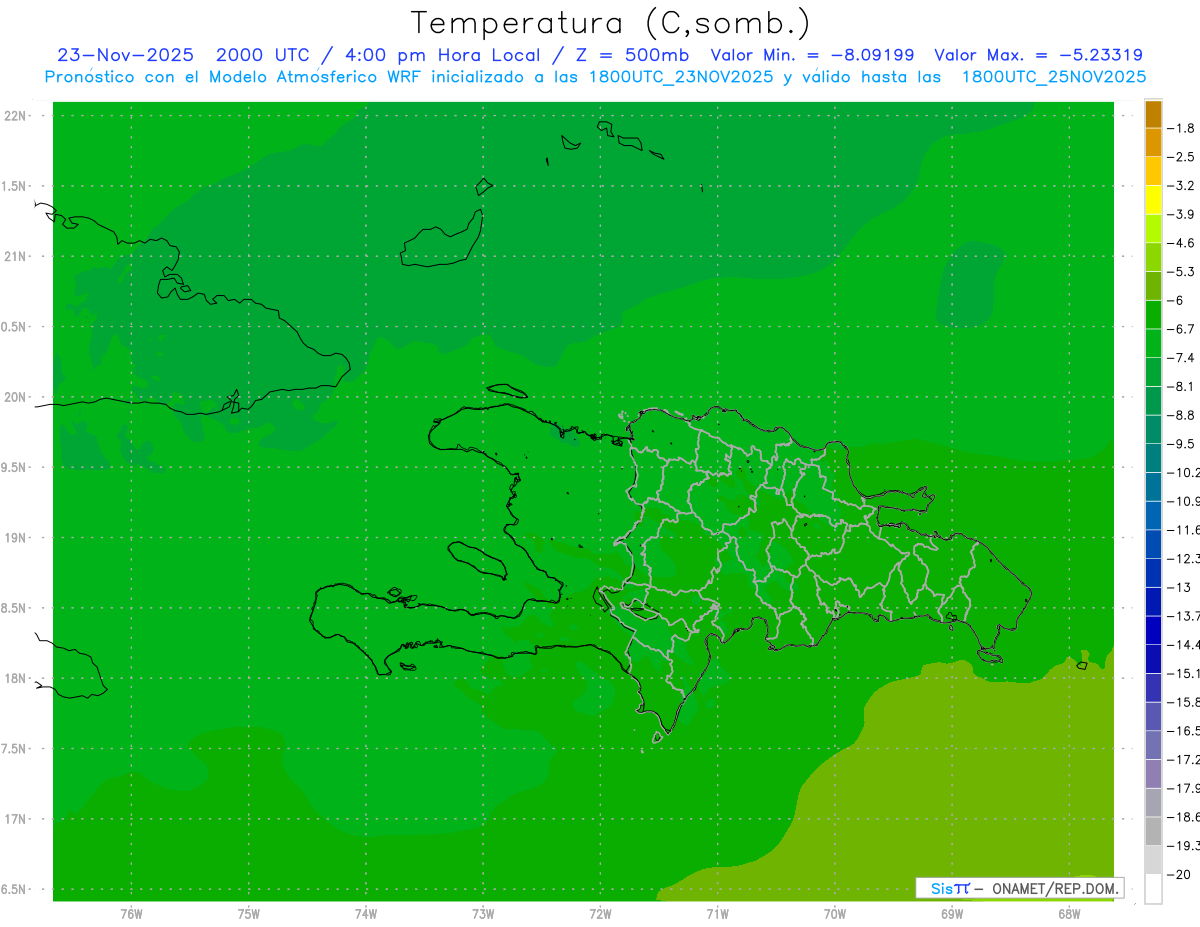The image size is (1200, 927).
Task: Click the '21N' latitude axis label
Action: [16, 256]
